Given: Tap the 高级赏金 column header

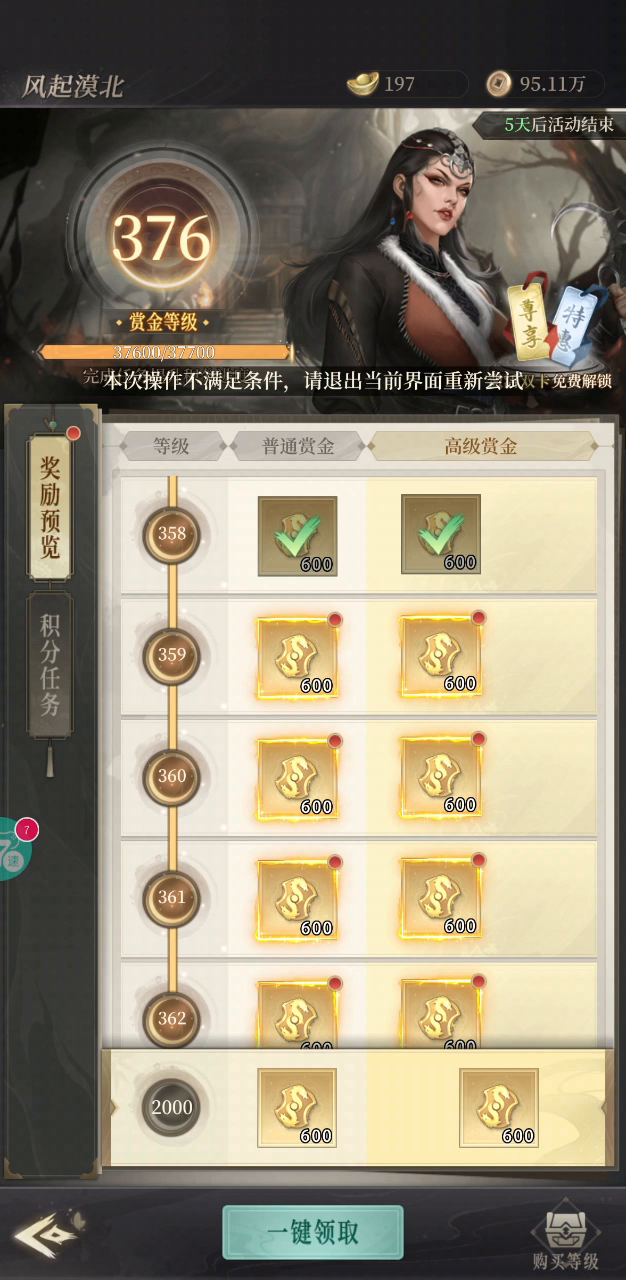Looking at the screenshot, I should point(482,446).
